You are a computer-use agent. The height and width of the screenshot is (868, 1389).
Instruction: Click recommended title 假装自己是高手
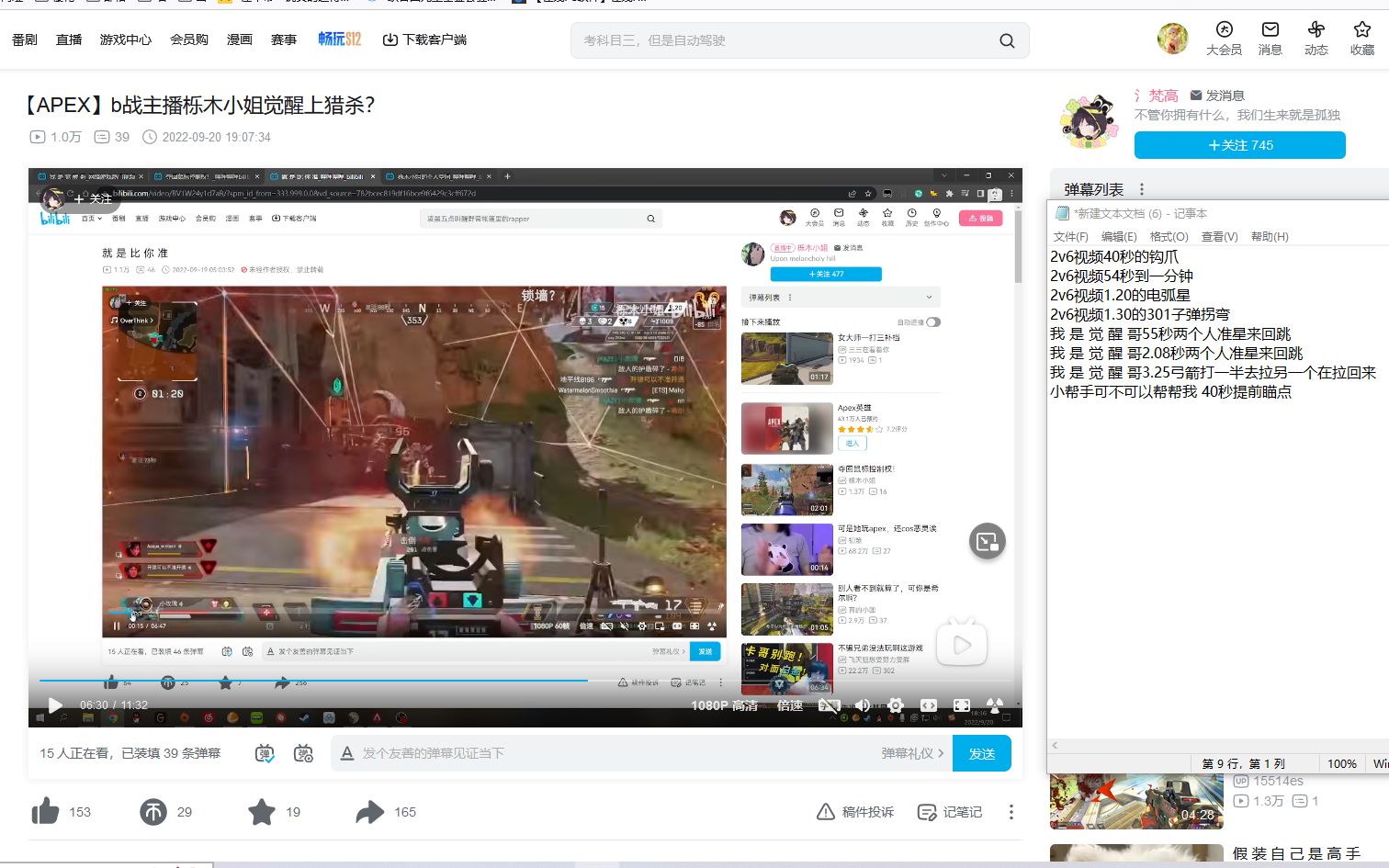coord(1296,853)
